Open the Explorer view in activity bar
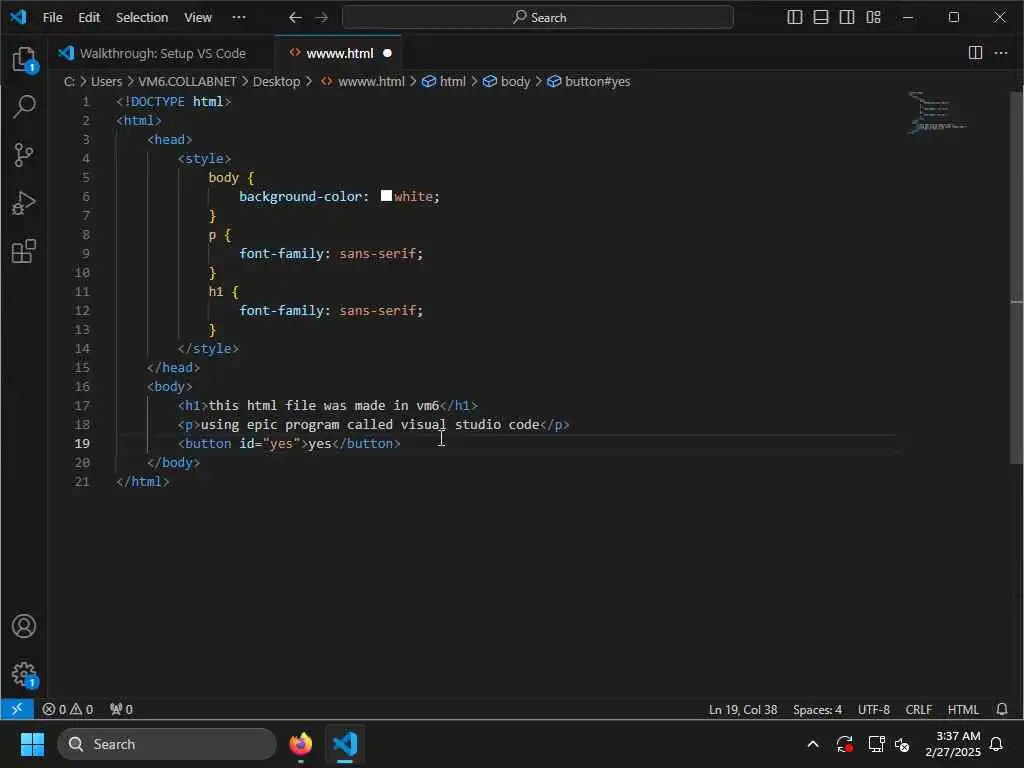The image size is (1024, 768). pyautogui.click(x=24, y=59)
